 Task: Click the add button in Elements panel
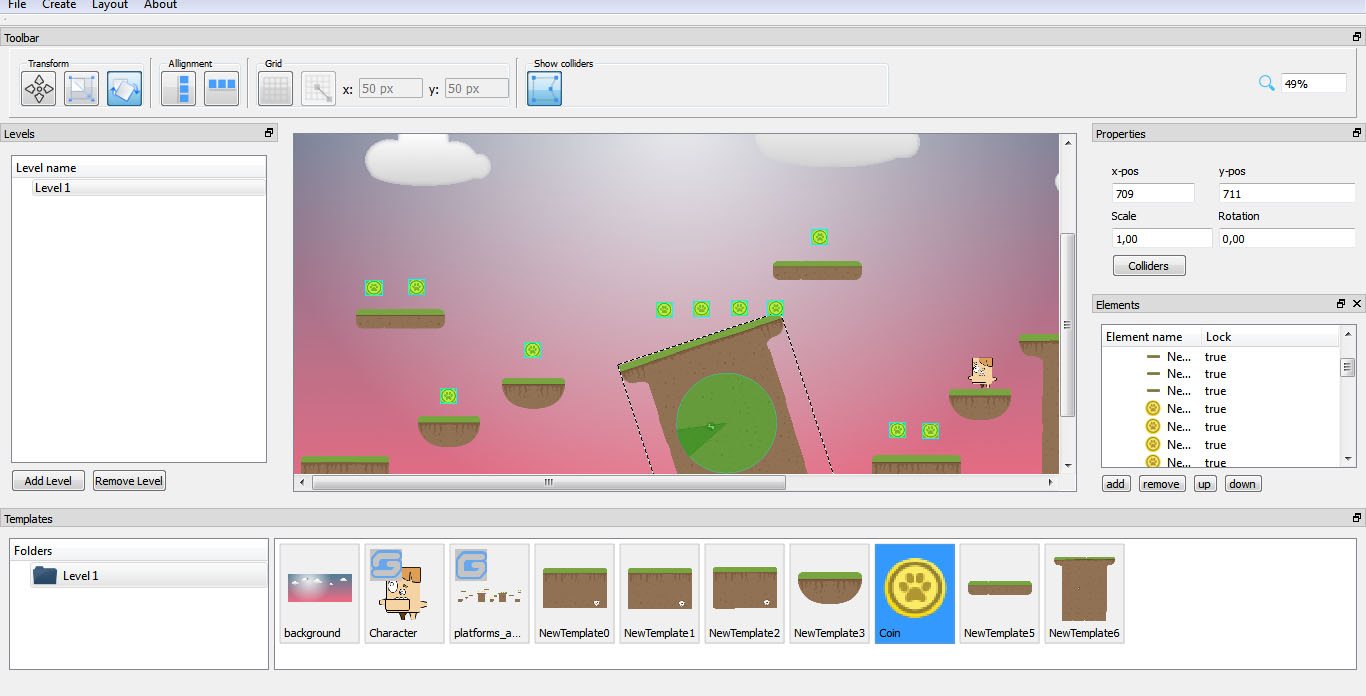(1116, 484)
